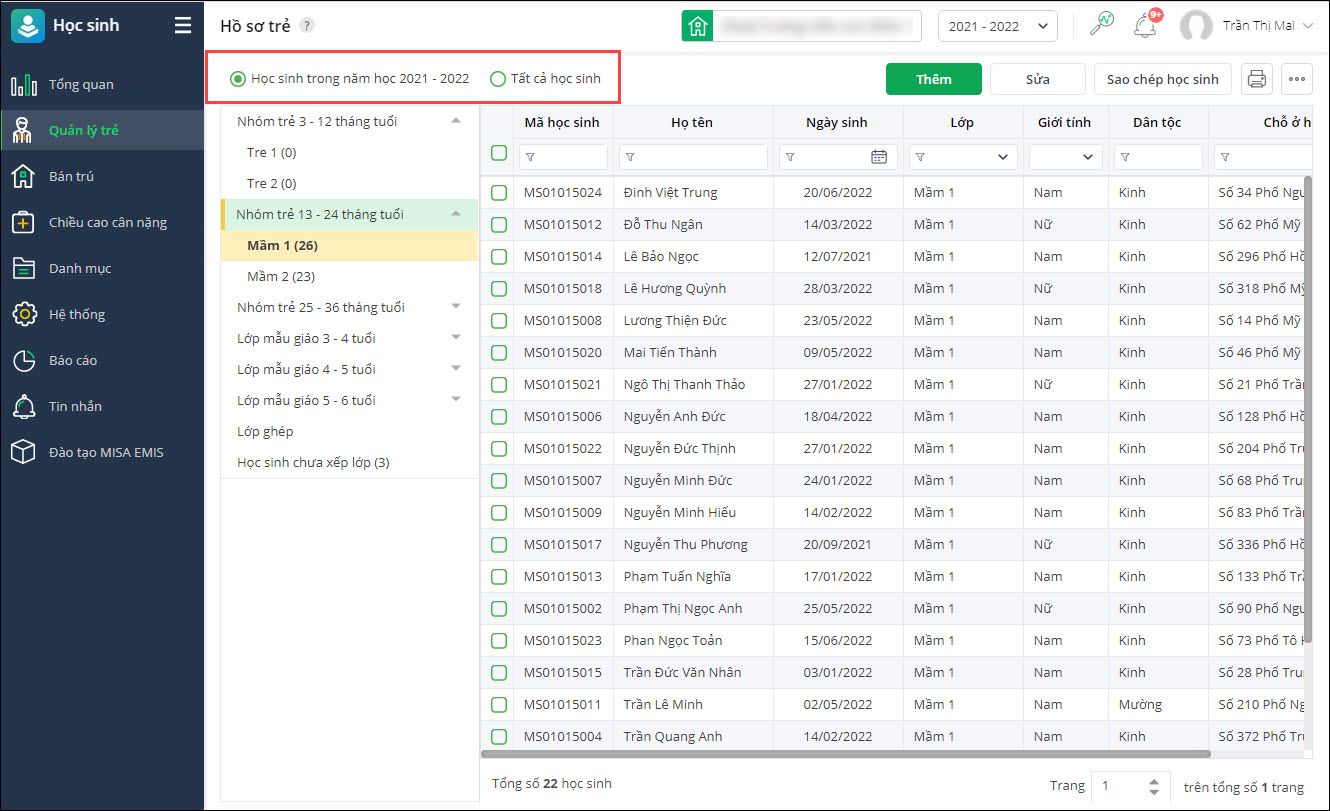Go to Báo cáo in the sidebar
The image size is (1330, 811).
pyautogui.click(x=73, y=360)
